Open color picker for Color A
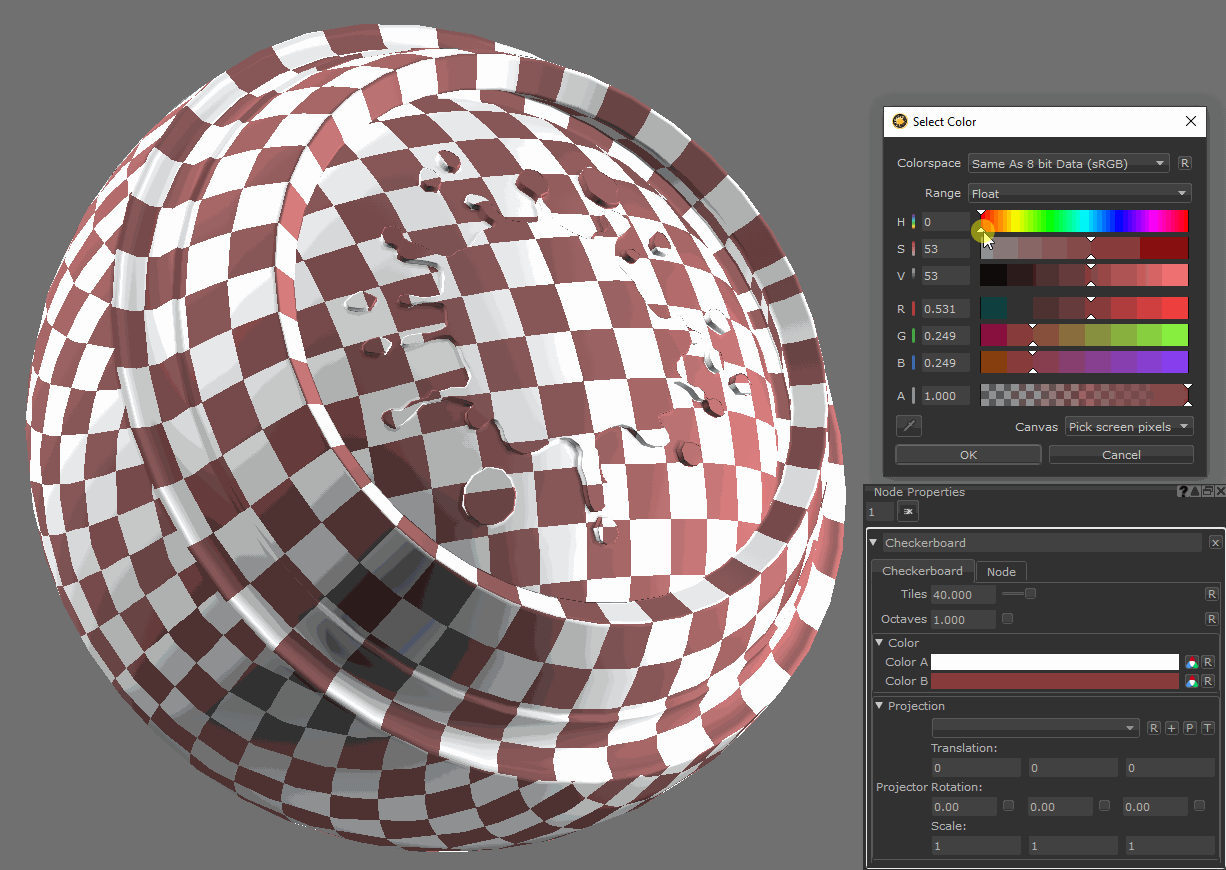 pyautogui.click(x=1191, y=662)
